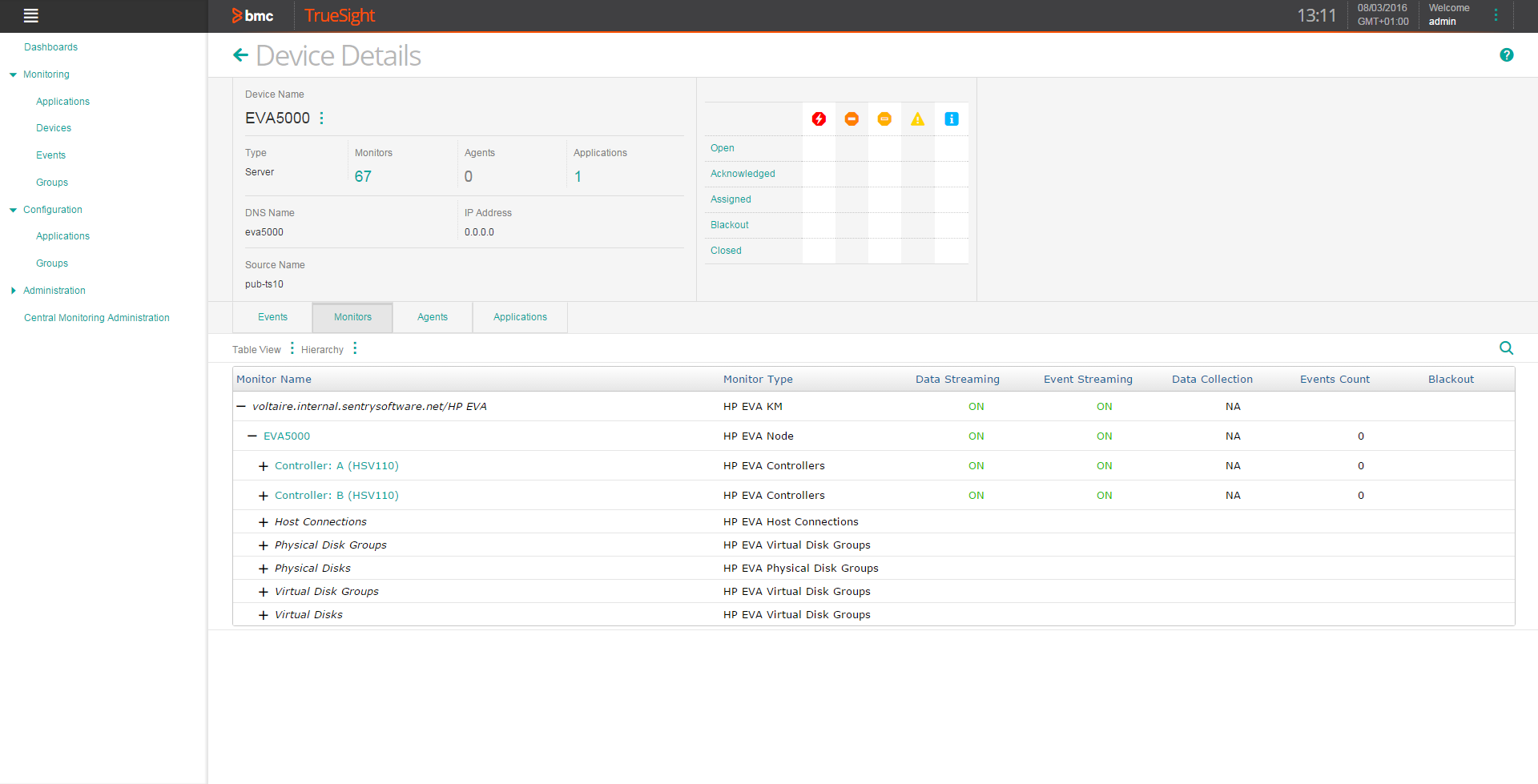1538x784 pixels.
Task: Click the minor yellow-orange severity icon
Action: 884,119
